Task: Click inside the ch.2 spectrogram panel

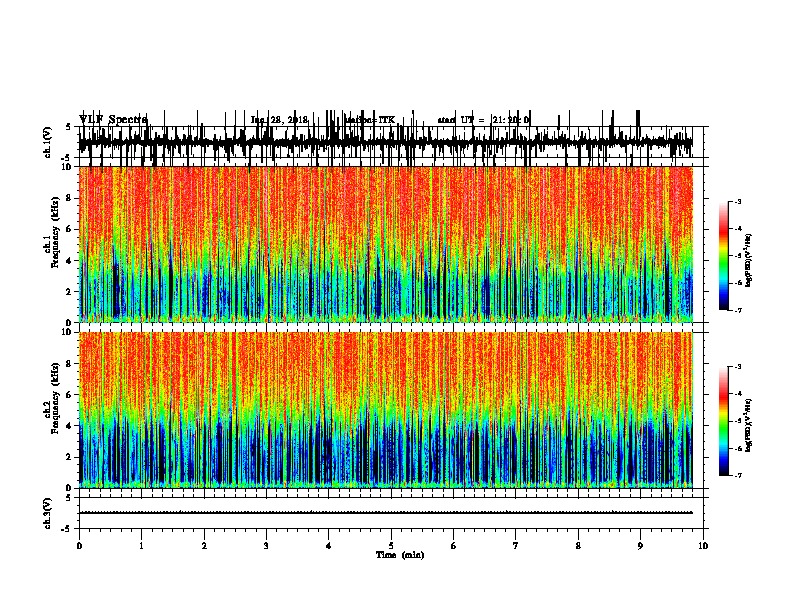Action: tap(386, 410)
